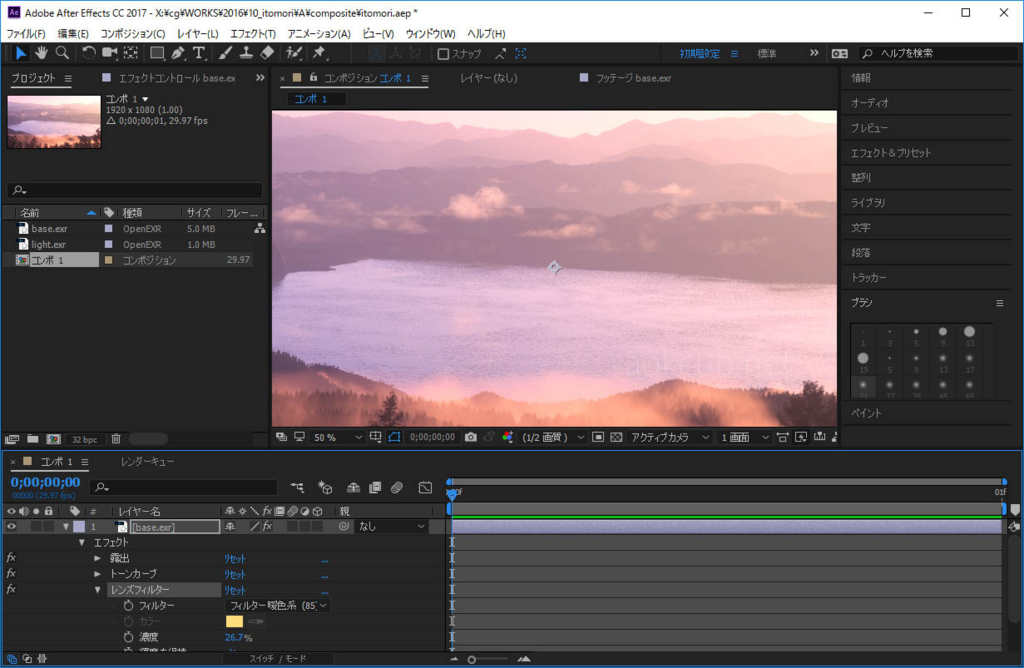The height and width of the screenshot is (668, 1024).
Task: Open the コンポジション(C) menu
Action: point(133,33)
